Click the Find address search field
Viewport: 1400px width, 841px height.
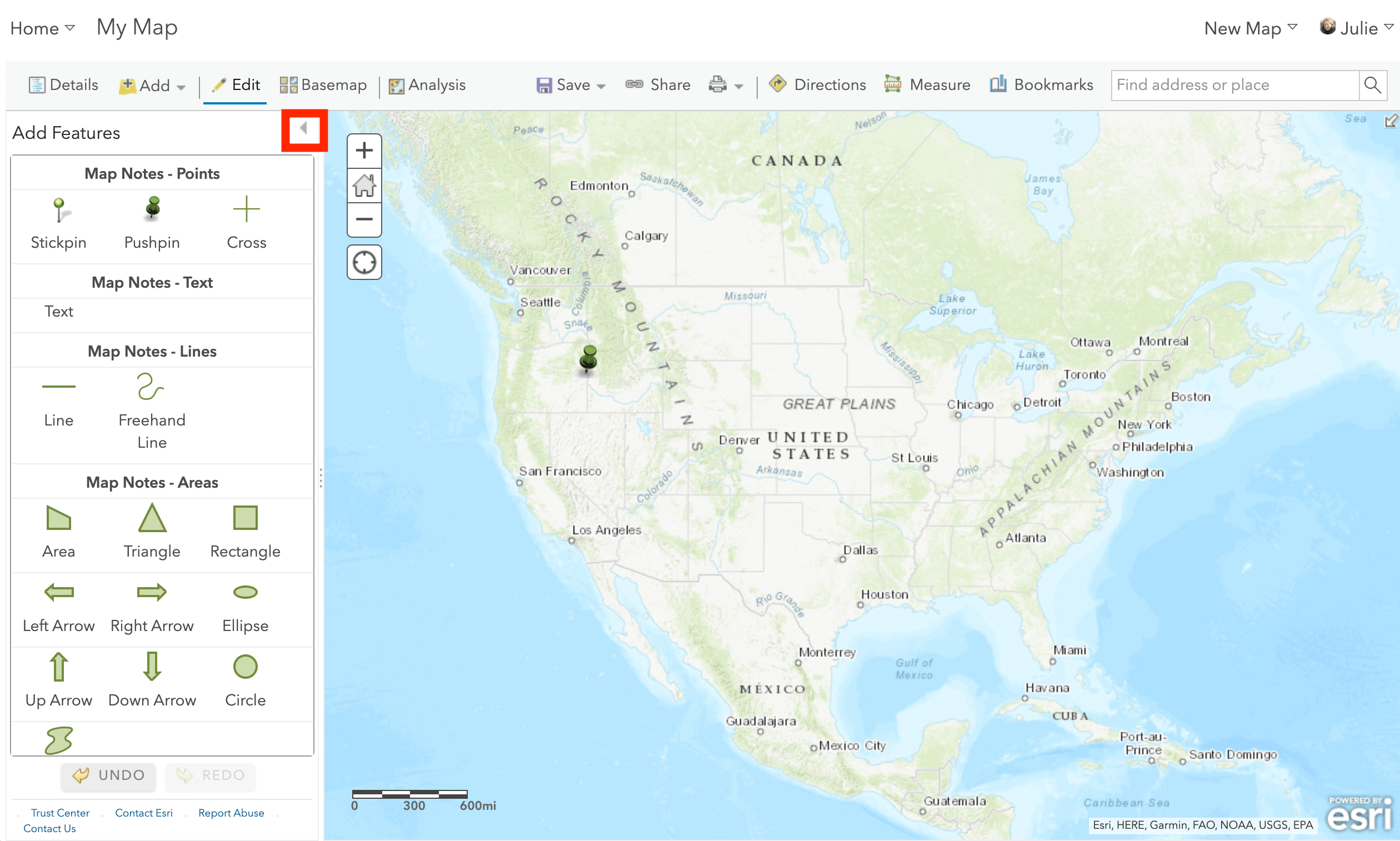point(1234,85)
